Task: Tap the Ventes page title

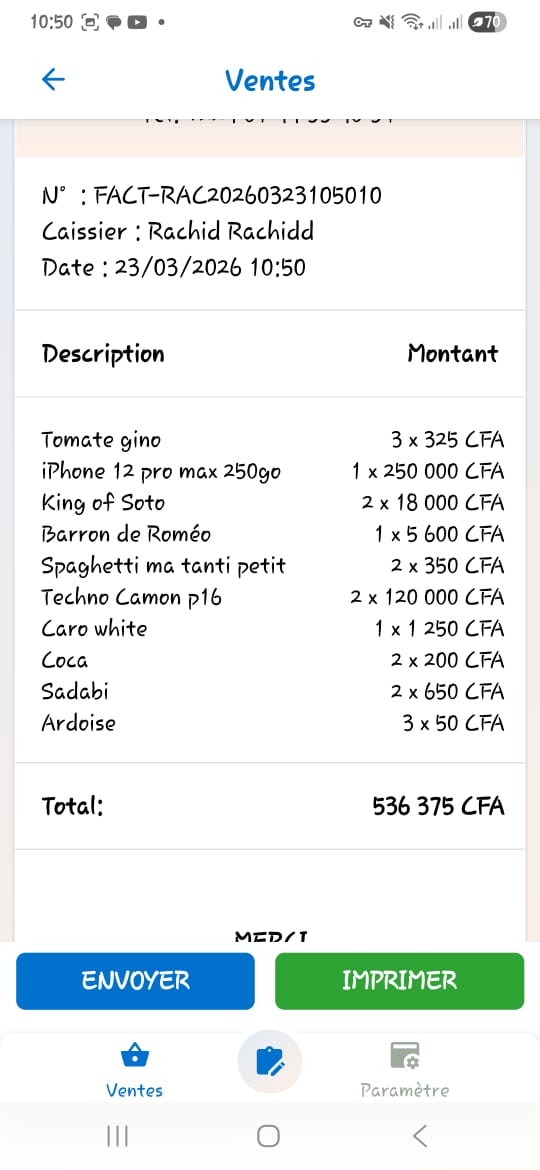Action: [270, 80]
